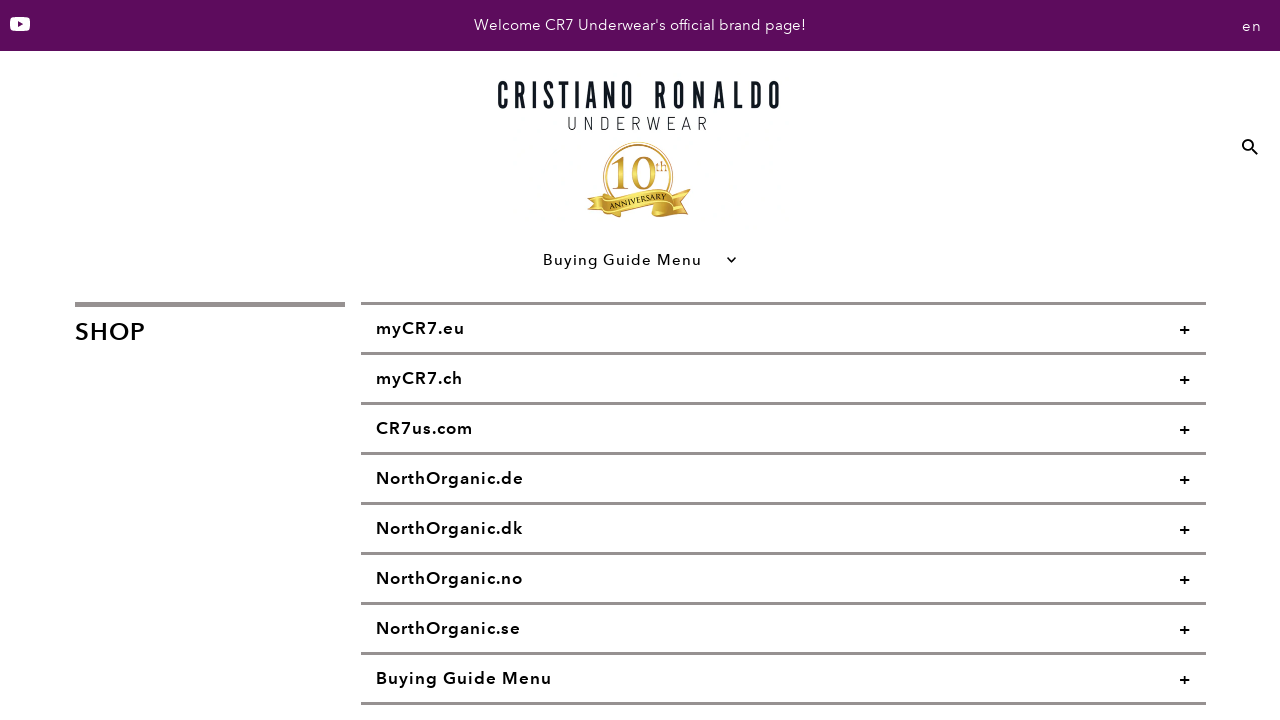Click the SHOP section heading
Viewport: 1280px width, 720px height.
[x=110, y=332]
